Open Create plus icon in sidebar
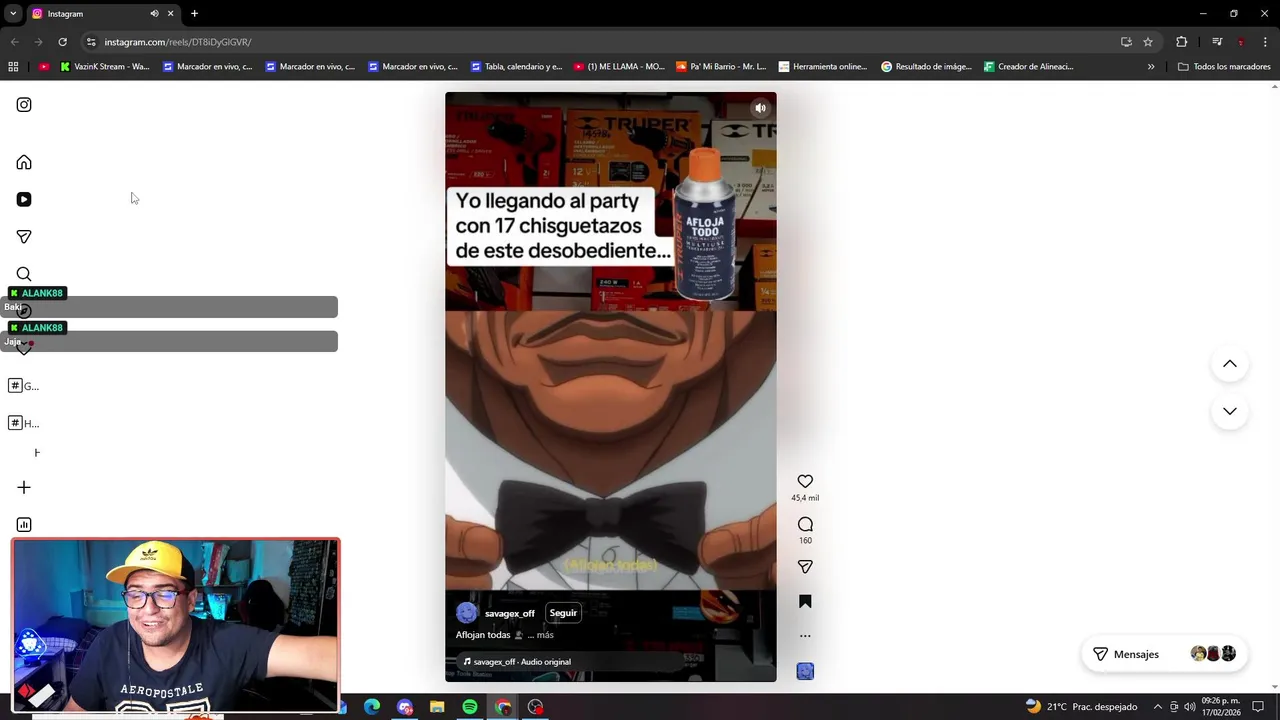The width and height of the screenshot is (1280, 720). (x=24, y=487)
